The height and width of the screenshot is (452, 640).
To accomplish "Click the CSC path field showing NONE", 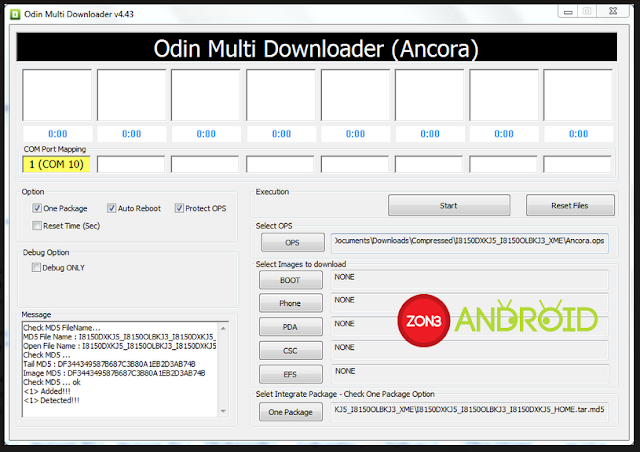I will [470, 351].
